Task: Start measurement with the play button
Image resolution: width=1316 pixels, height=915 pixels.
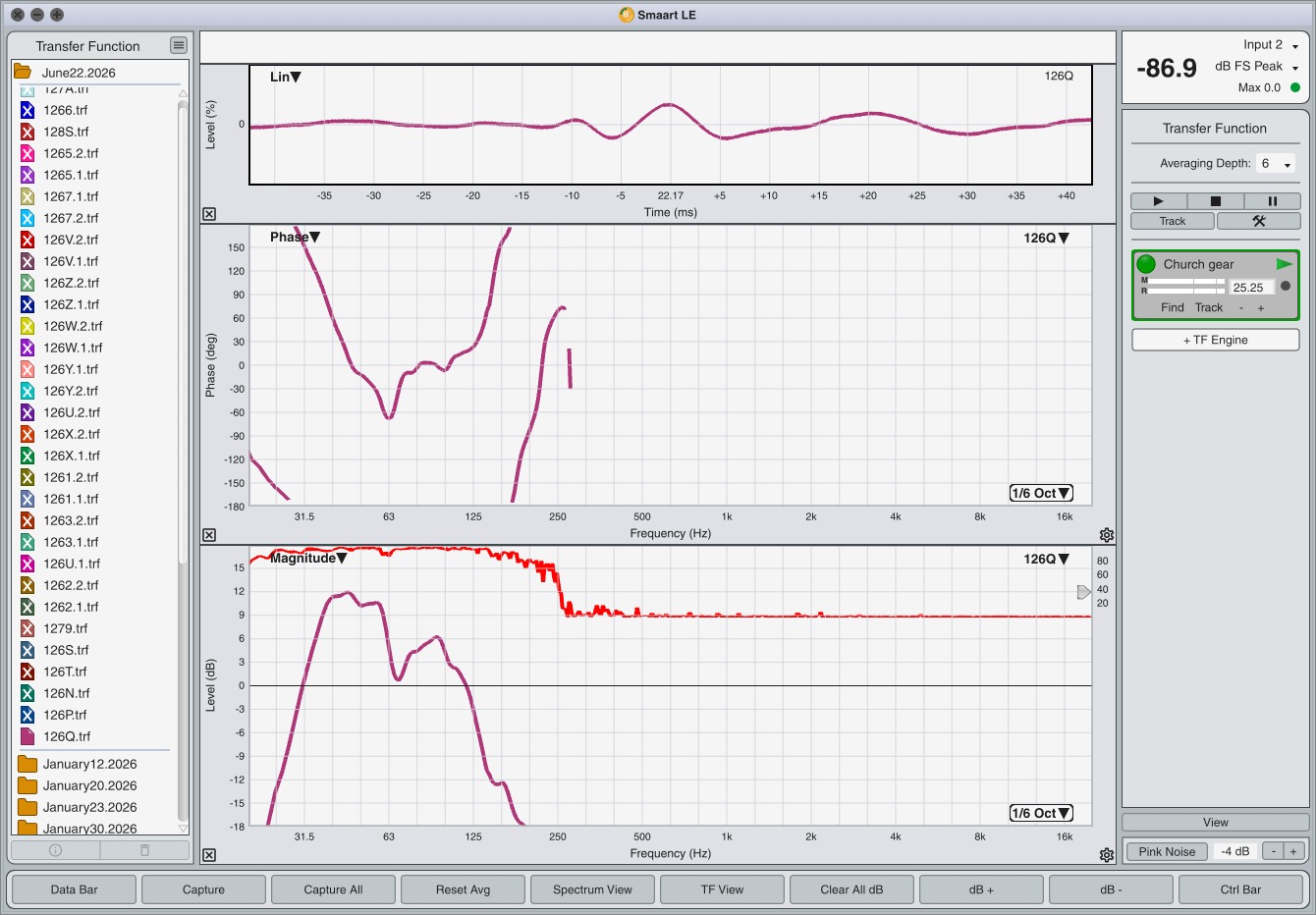Action: (1158, 201)
